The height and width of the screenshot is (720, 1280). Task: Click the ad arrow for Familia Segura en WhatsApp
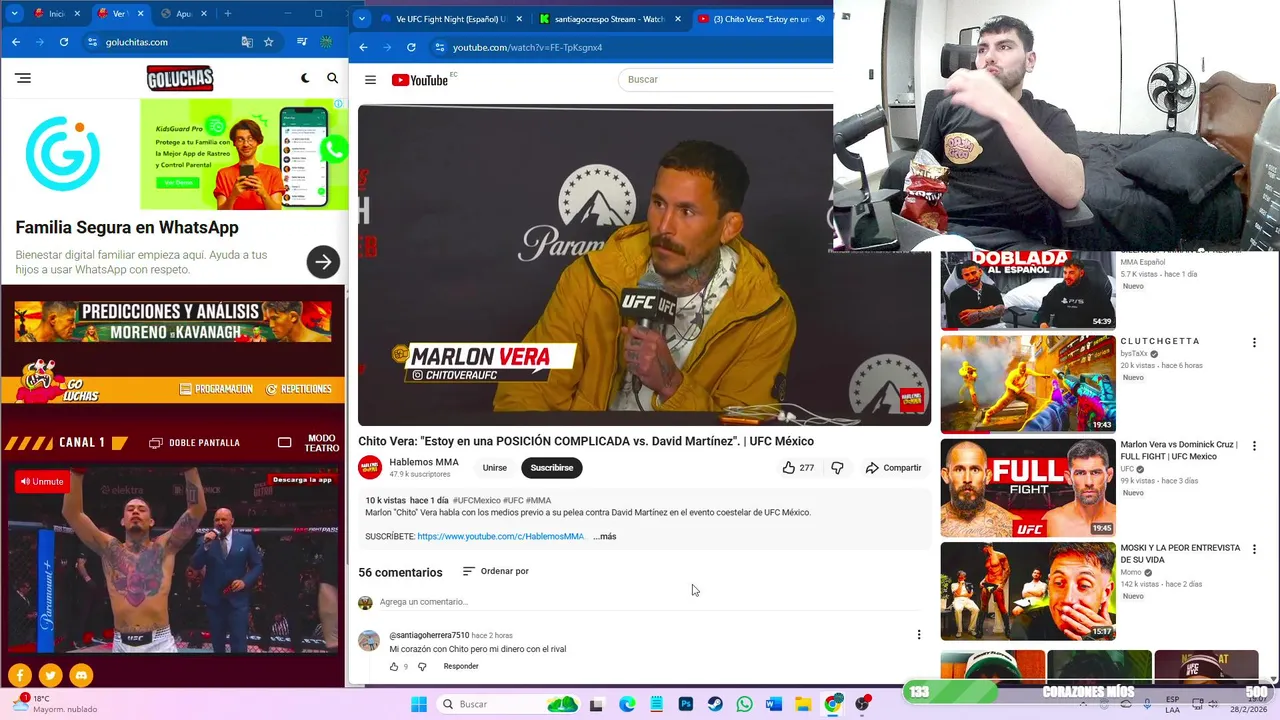pyautogui.click(x=323, y=263)
